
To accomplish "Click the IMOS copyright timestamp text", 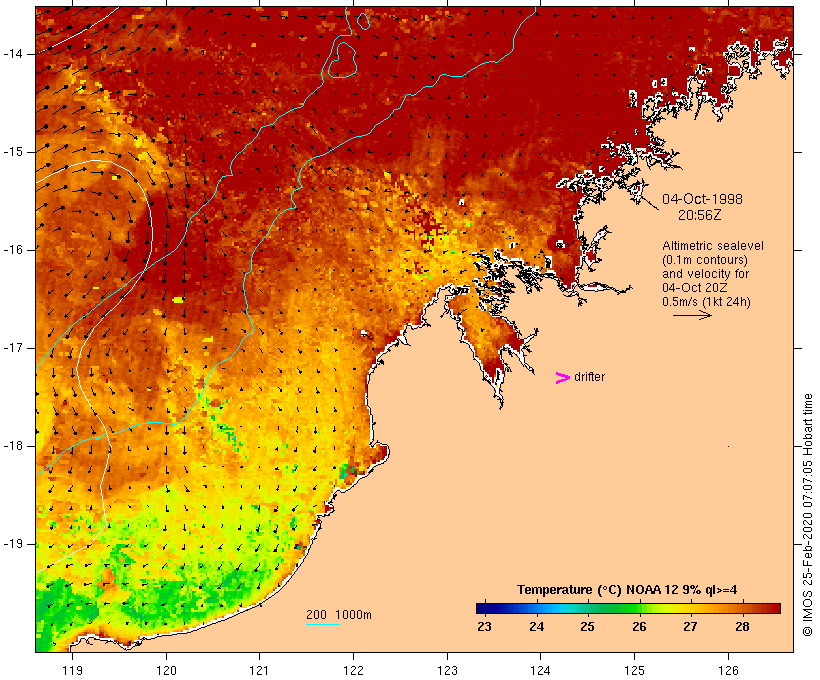I will tap(807, 515).
